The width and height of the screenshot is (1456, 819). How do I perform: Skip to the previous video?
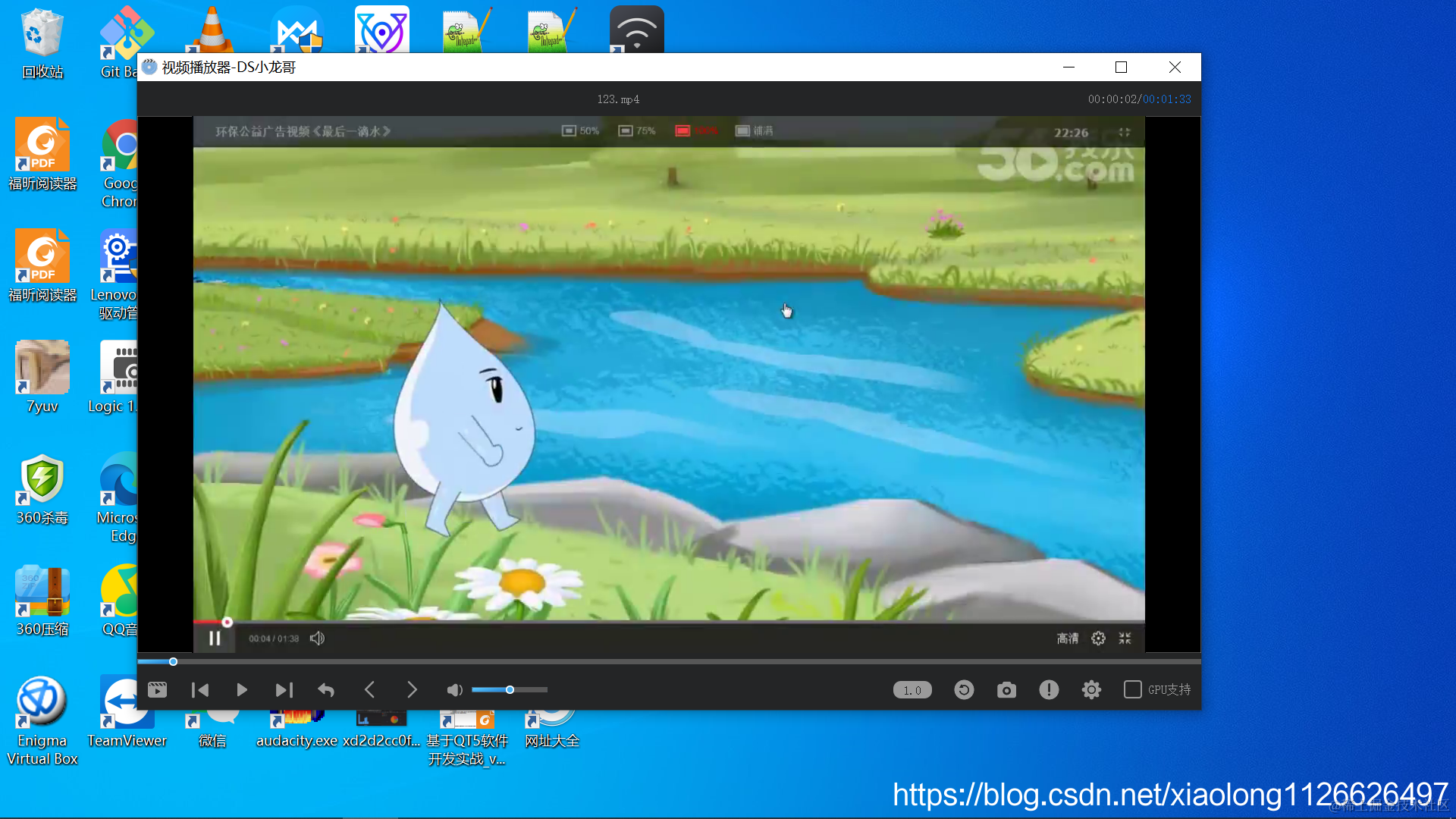tap(200, 689)
